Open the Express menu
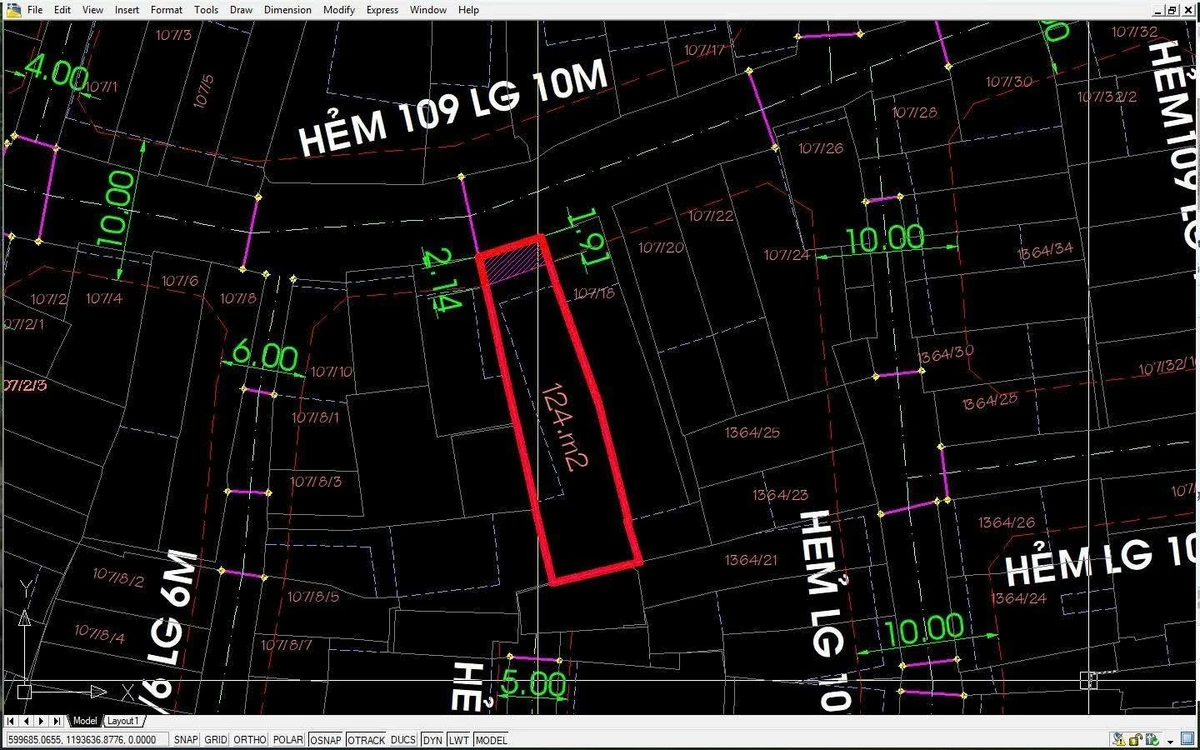This screenshot has width=1200, height=750. [x=382, y=10]
